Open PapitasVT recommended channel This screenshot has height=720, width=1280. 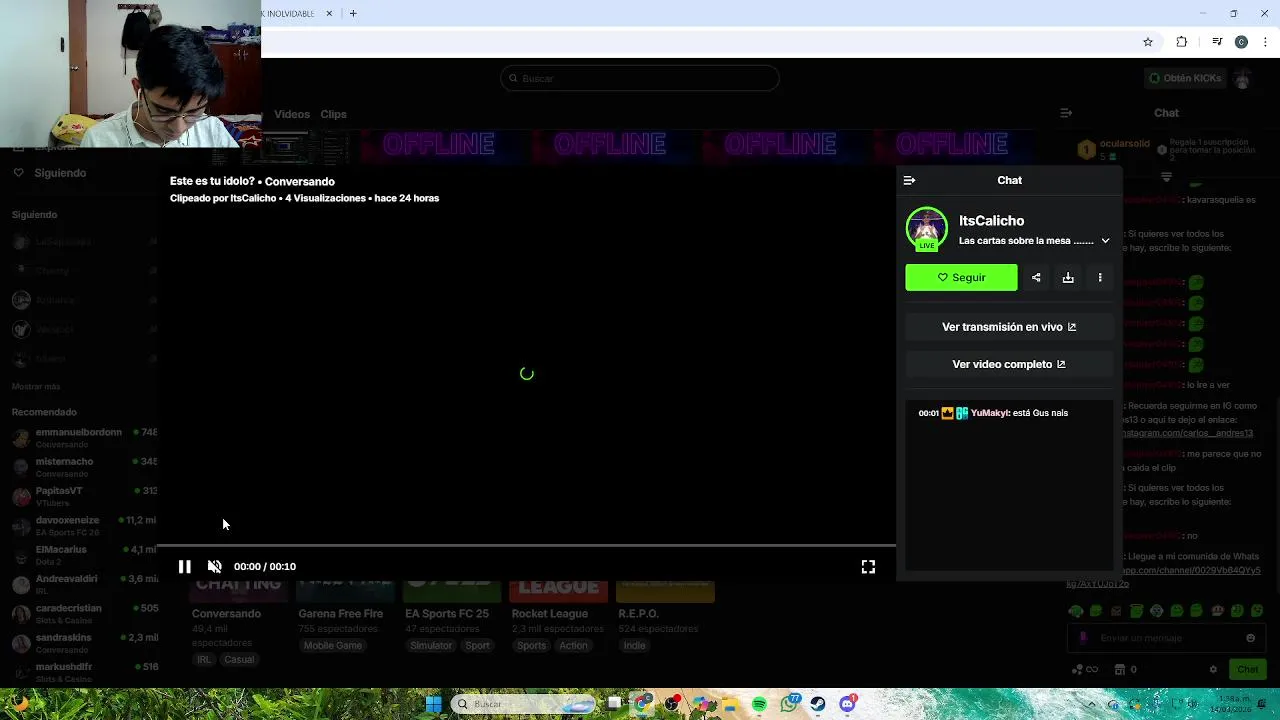click(x=84, y=495)
